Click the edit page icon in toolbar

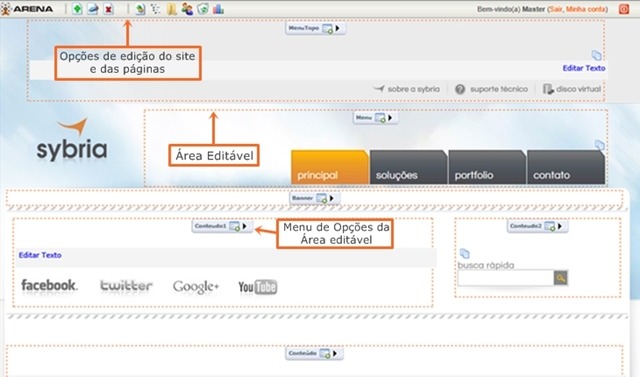click(x=93, y=9)
